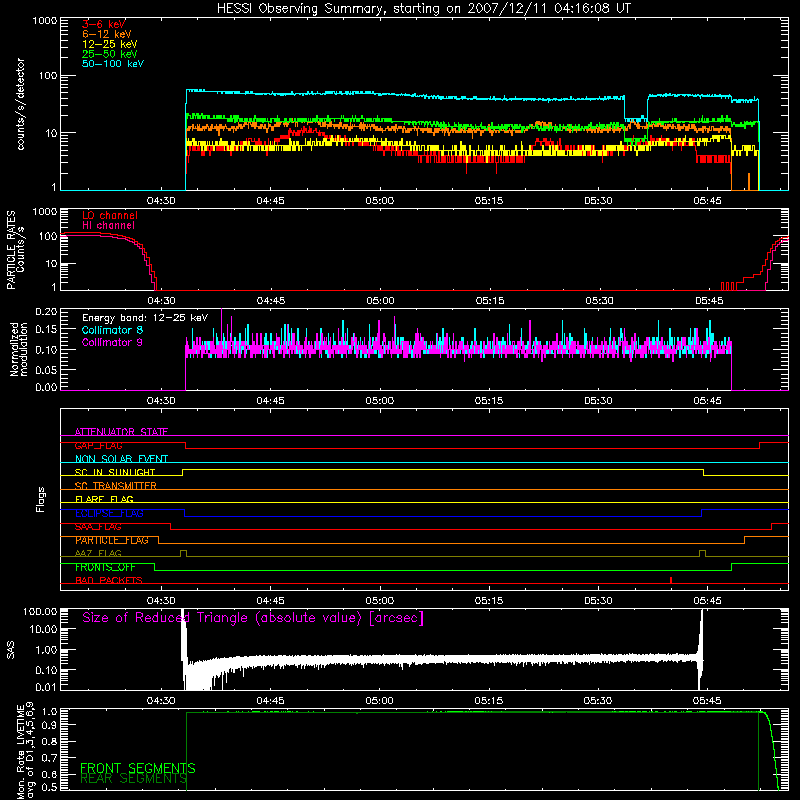Click the SC_TRANSMITTER flag label
Screen dimensions: 800x800
115,486
